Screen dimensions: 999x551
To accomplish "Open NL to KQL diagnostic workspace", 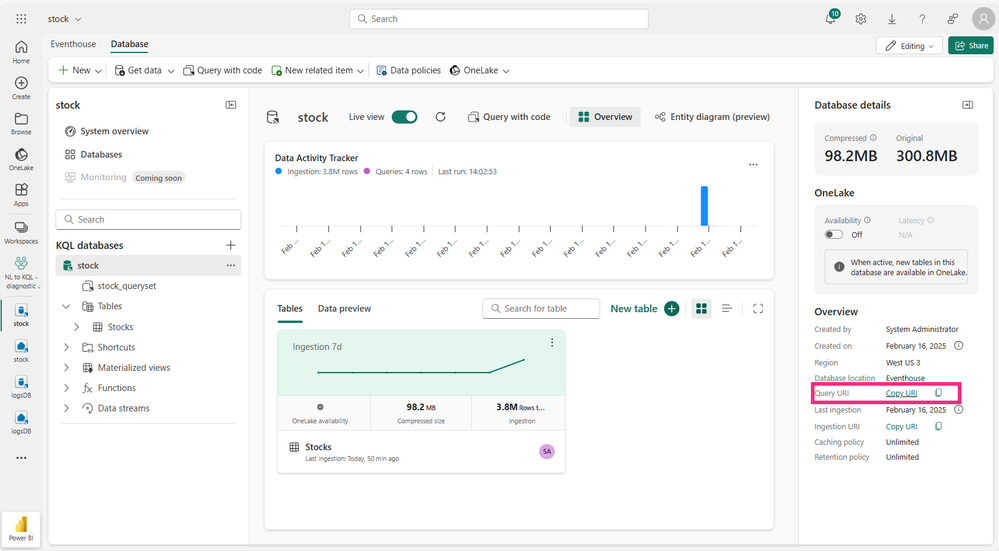I will click(x=21, y=273).
